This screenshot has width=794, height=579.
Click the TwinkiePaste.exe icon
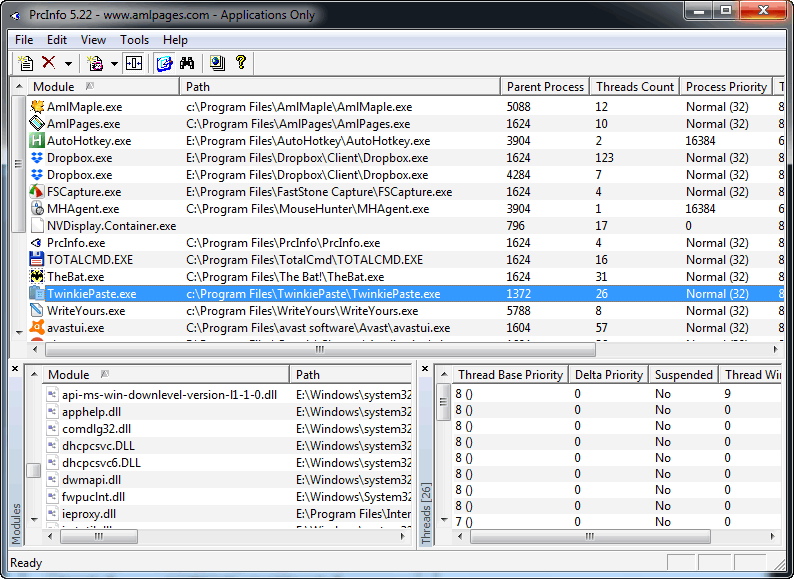[37, 294]
